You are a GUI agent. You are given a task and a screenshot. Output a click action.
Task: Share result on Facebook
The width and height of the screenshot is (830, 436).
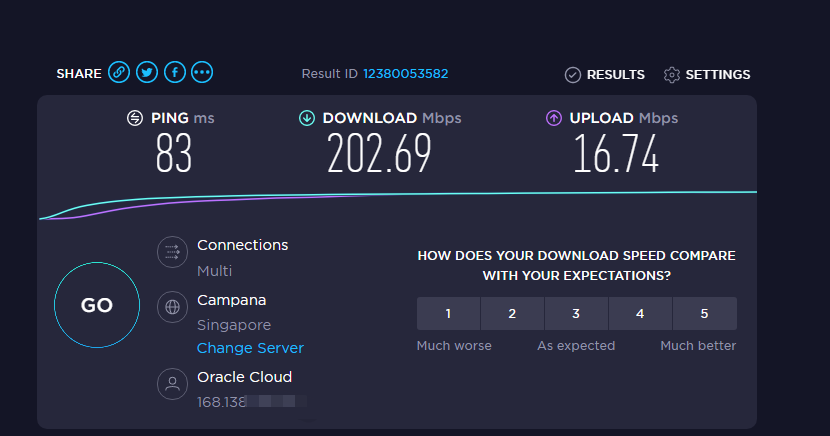(x=175, y=72)
